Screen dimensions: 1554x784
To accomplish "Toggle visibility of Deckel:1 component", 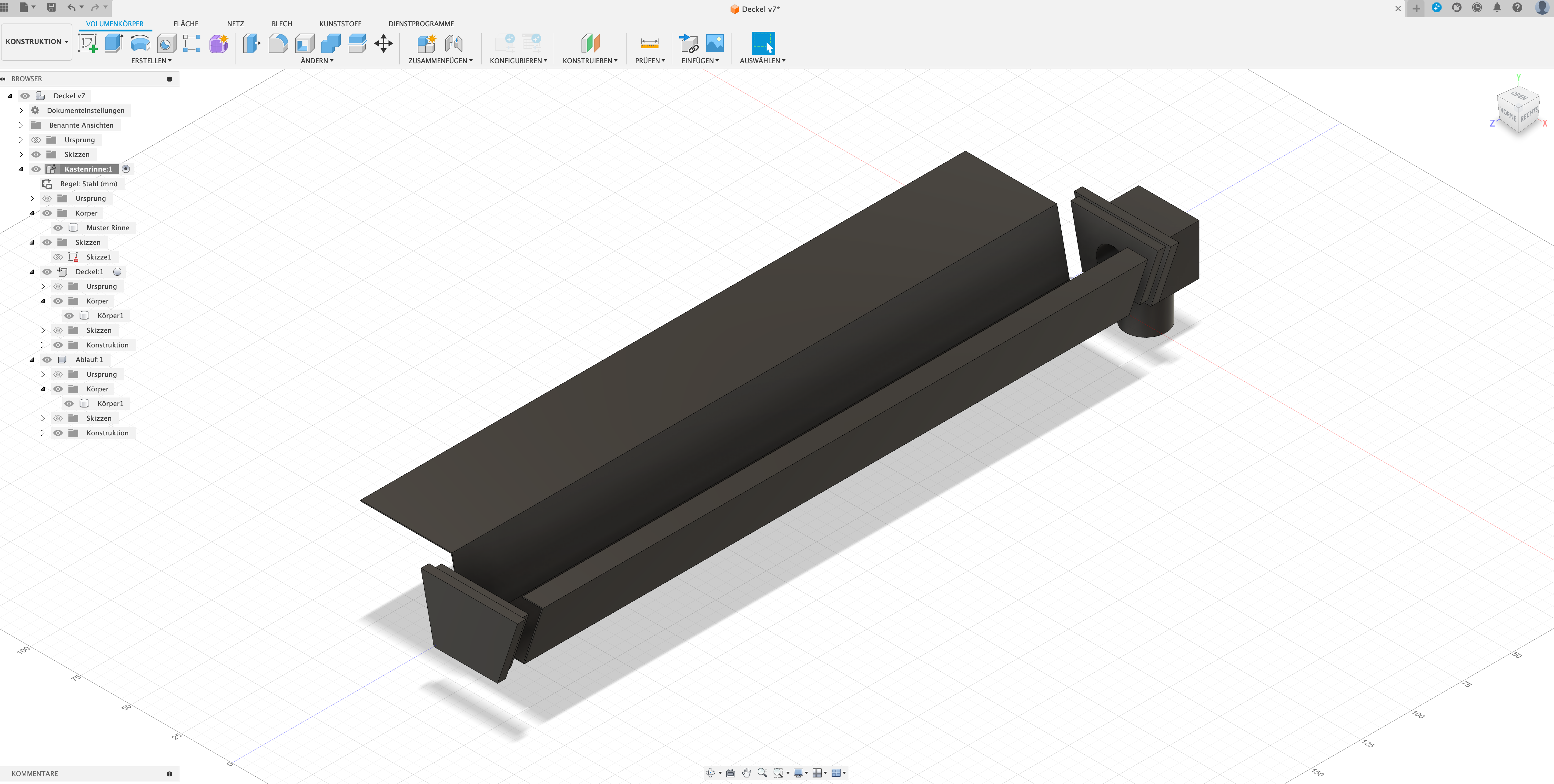I will (47, 271).
